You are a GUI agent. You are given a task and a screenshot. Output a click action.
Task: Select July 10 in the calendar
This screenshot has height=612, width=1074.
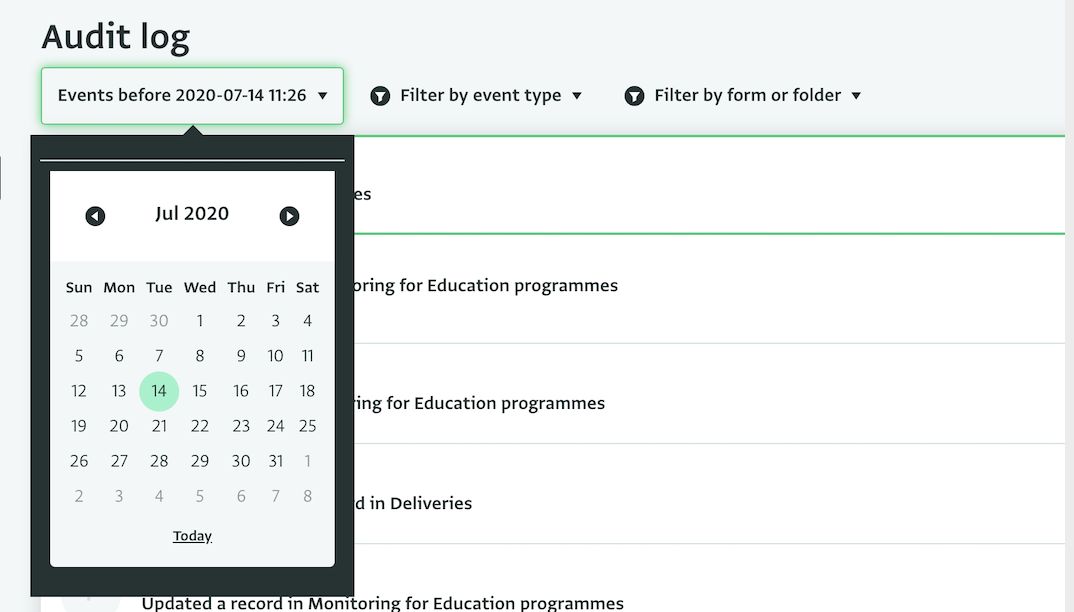click(x=275, y=356)
